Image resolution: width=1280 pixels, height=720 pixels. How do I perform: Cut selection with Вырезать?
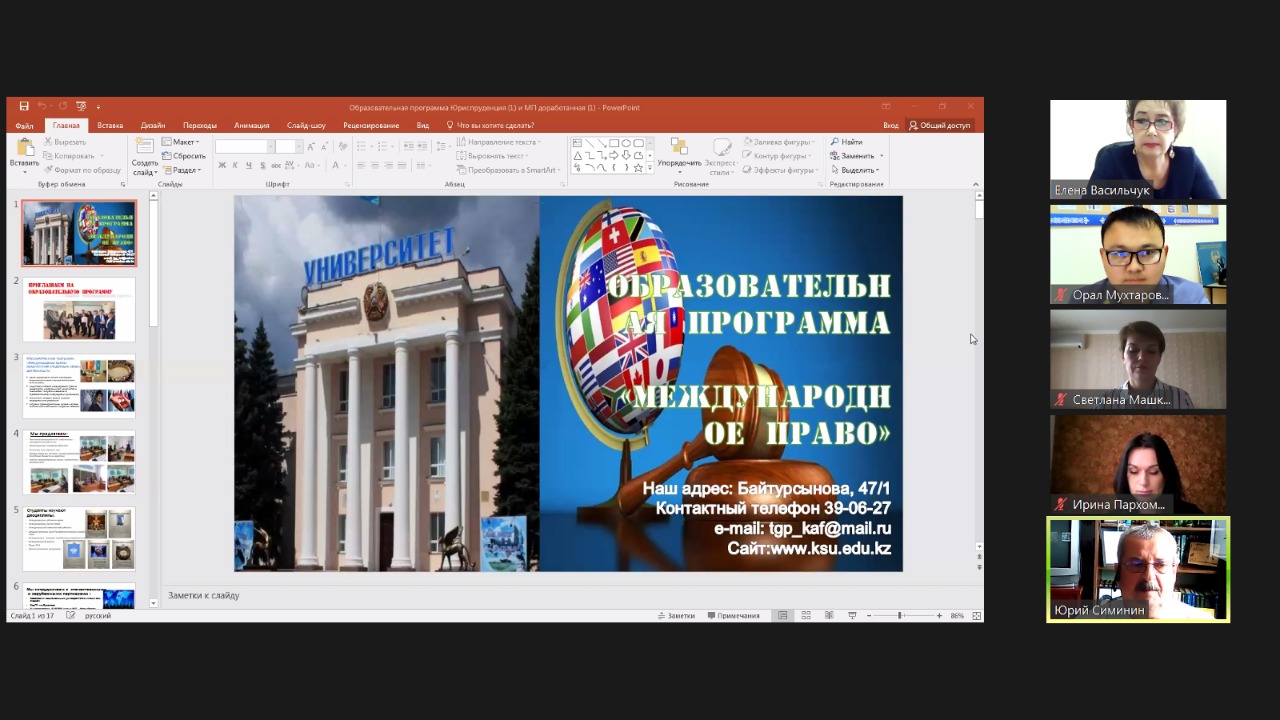64,142
